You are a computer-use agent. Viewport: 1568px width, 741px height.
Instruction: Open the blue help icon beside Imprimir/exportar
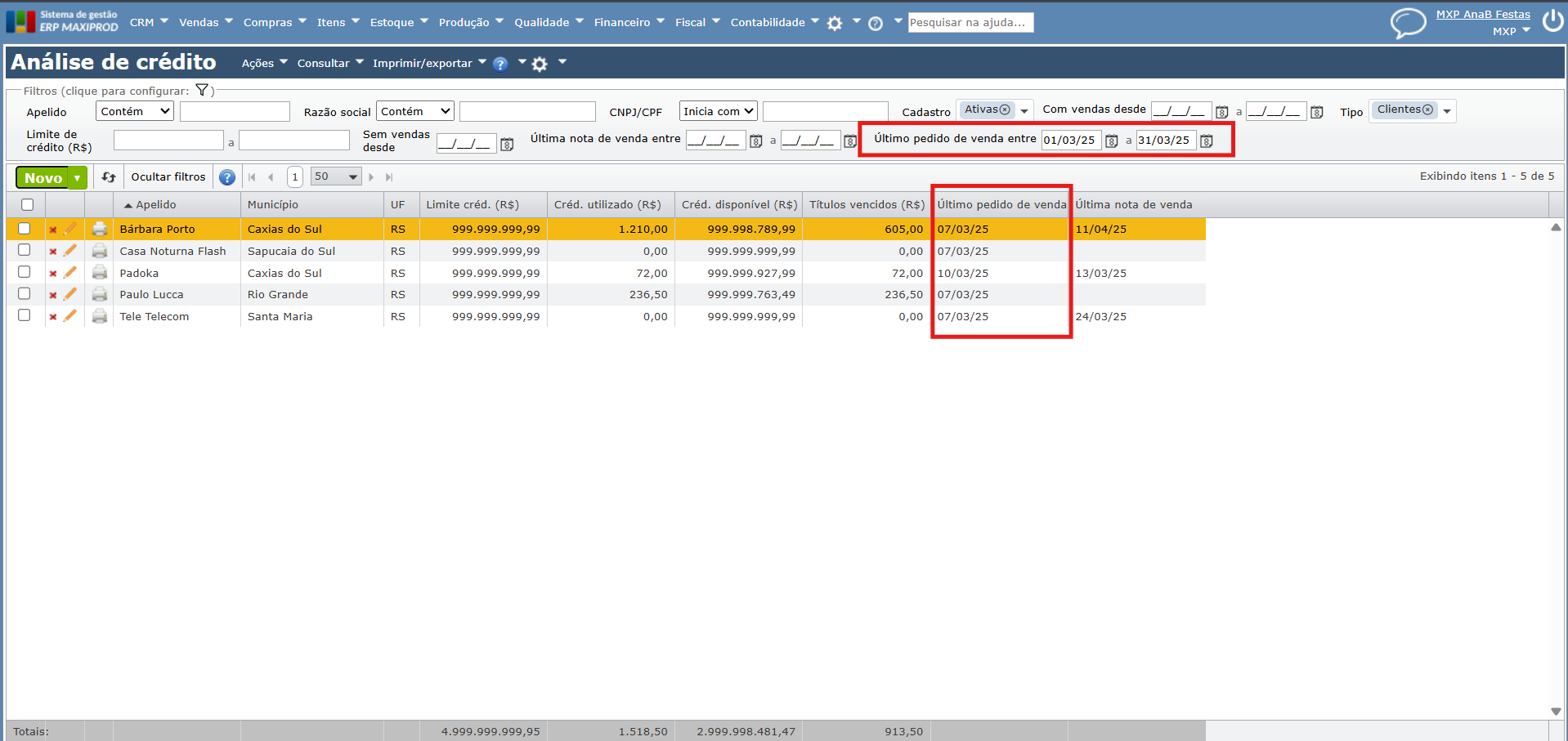pos(500,64)
